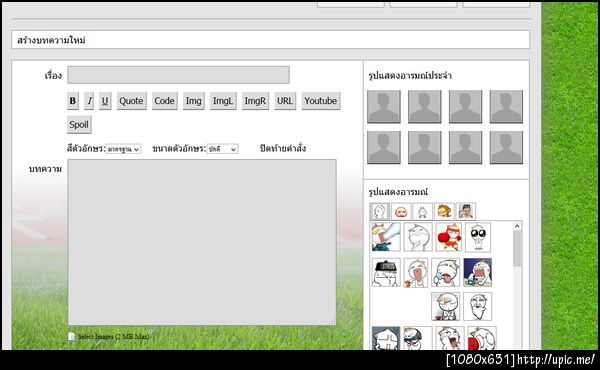600x370 pixels.
Task: Select the first favorite emoticon avatar slot
Action: point(384,107)
